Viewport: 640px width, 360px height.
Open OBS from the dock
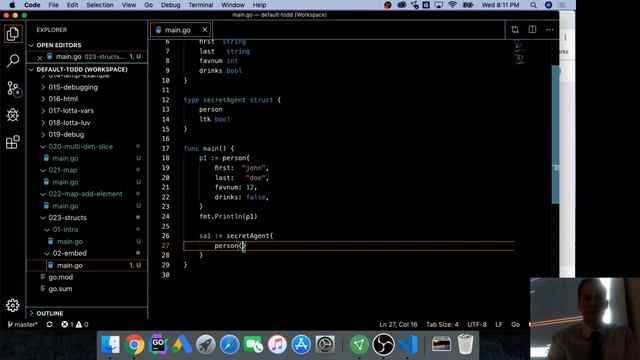click(383, 344)
